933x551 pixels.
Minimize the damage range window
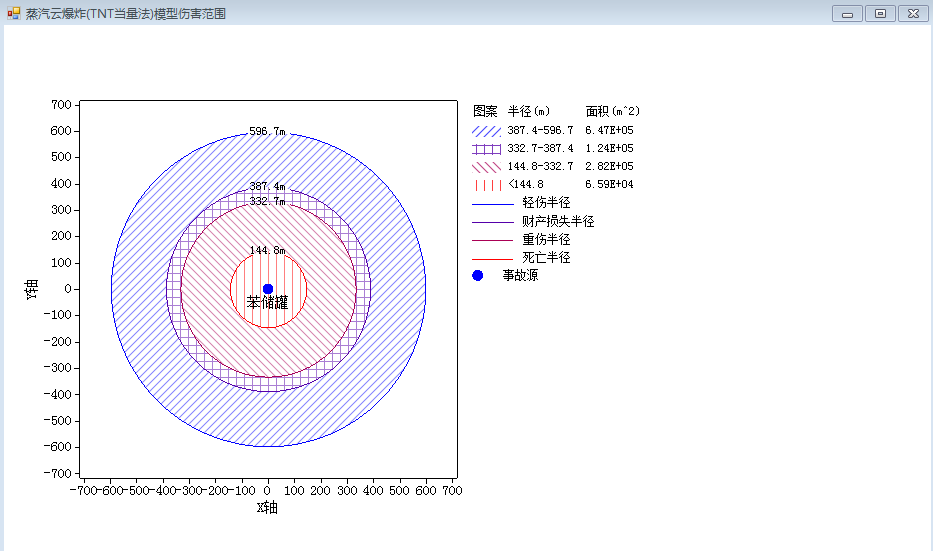847,13
